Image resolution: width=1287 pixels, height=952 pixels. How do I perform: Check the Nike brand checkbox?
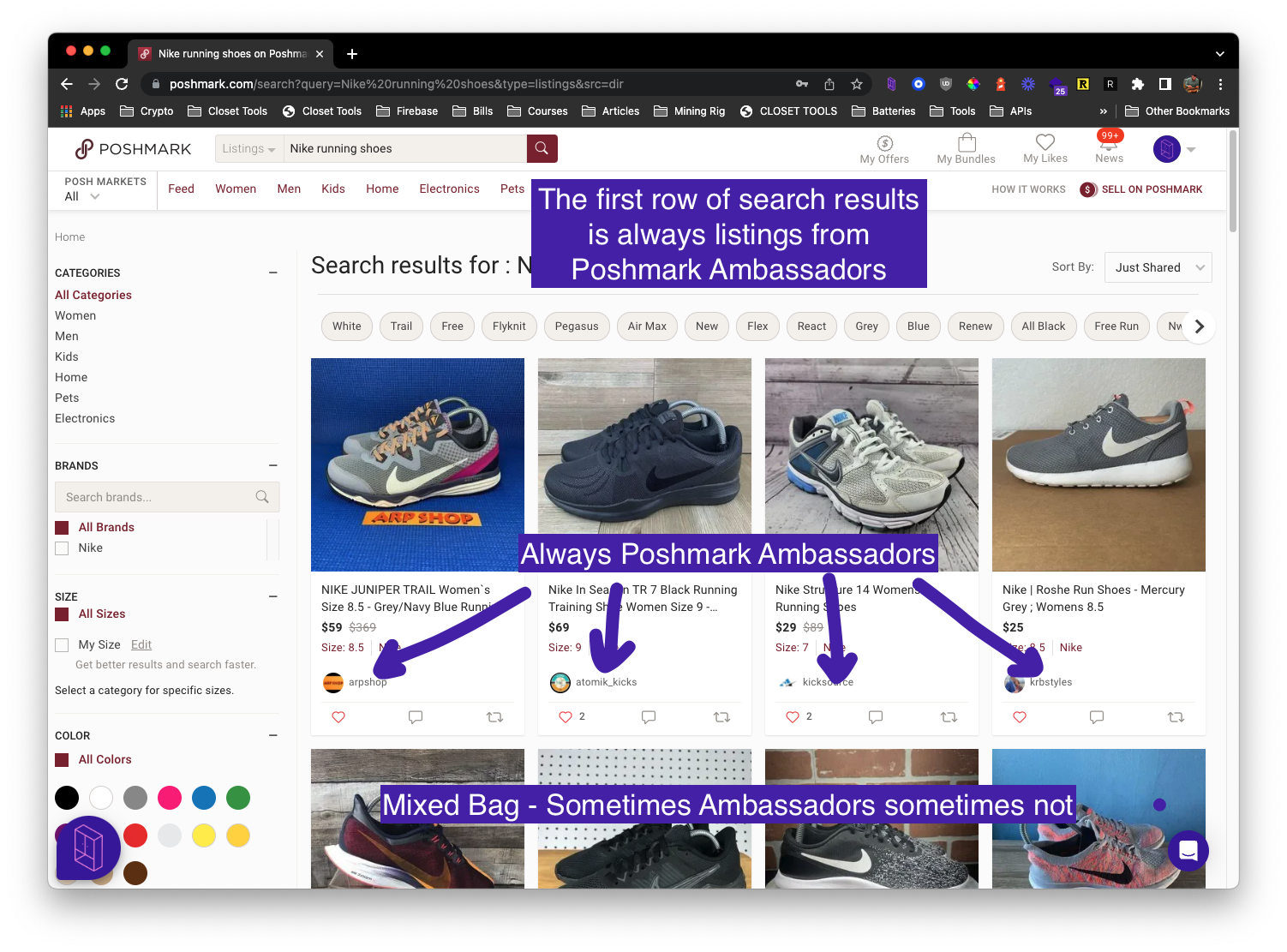point(62,548)
